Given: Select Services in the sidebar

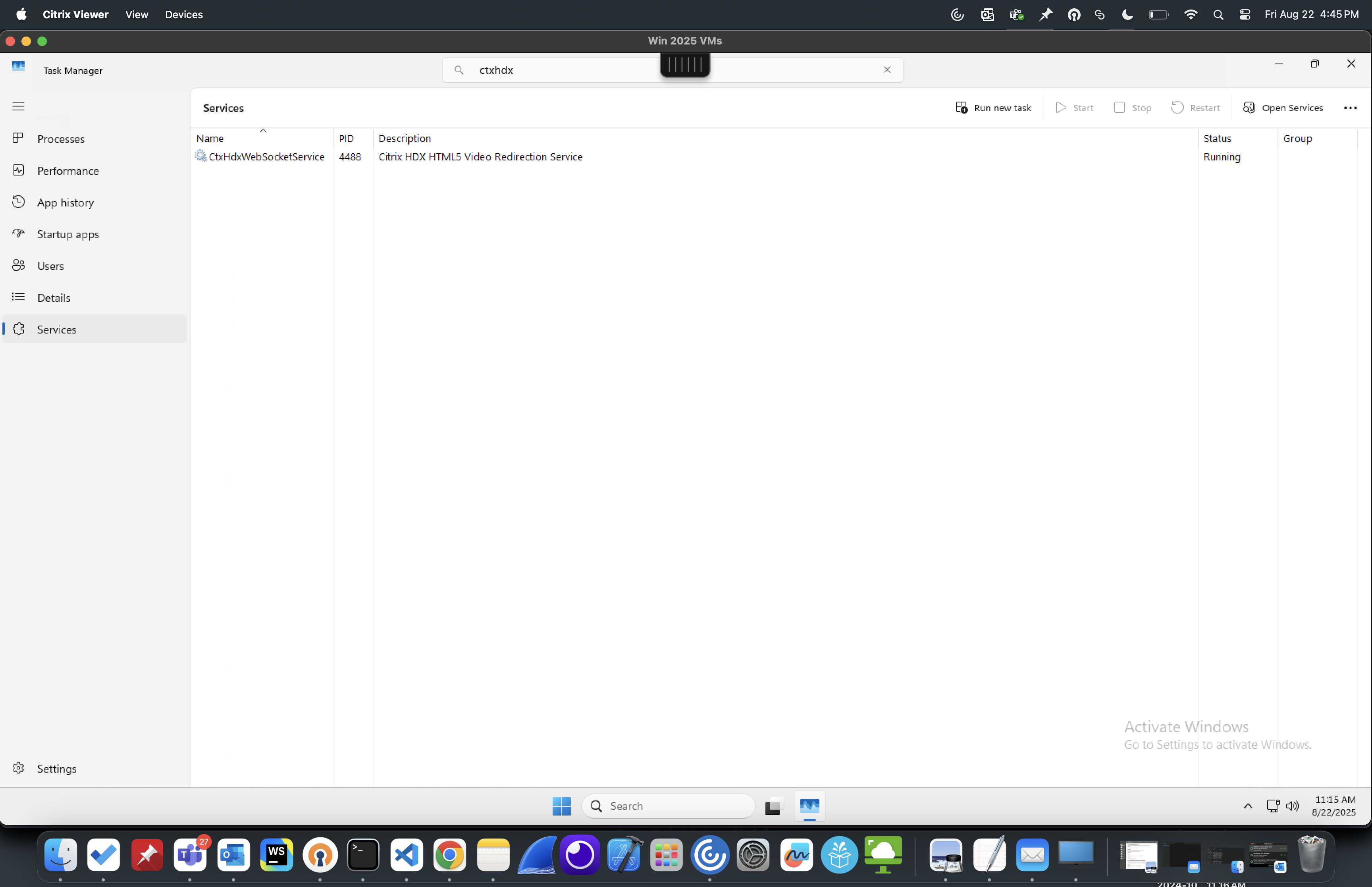Looking at the screenshot, I should (94, 329).
